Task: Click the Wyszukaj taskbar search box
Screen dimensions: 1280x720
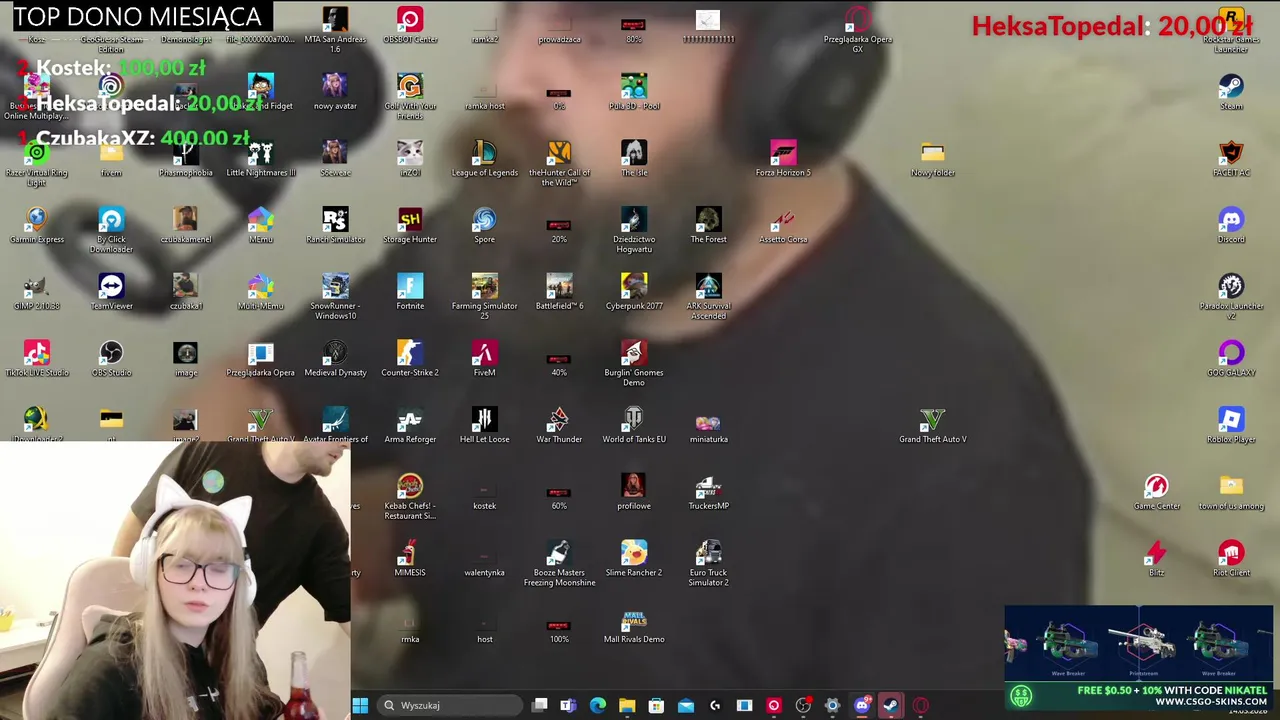Action: click(x=448, y=705)
